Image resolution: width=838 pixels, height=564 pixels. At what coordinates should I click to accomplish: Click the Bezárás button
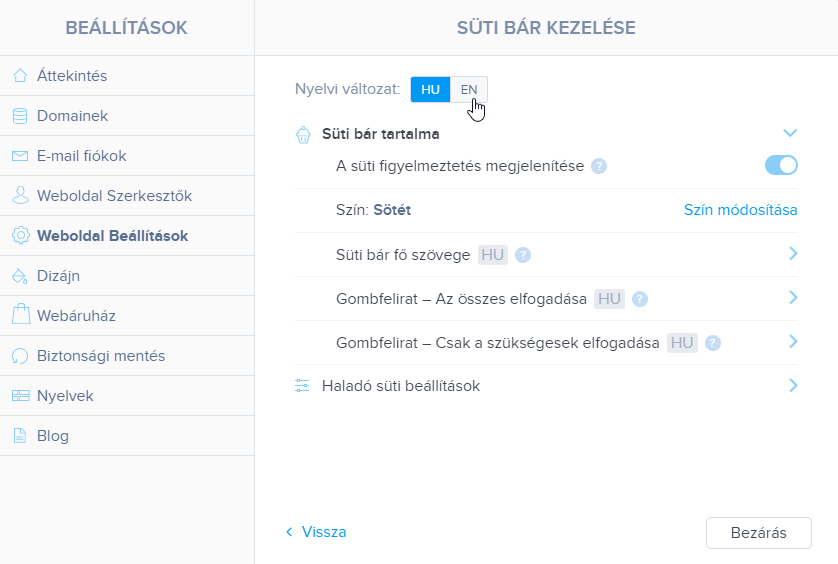click(758, 532)
